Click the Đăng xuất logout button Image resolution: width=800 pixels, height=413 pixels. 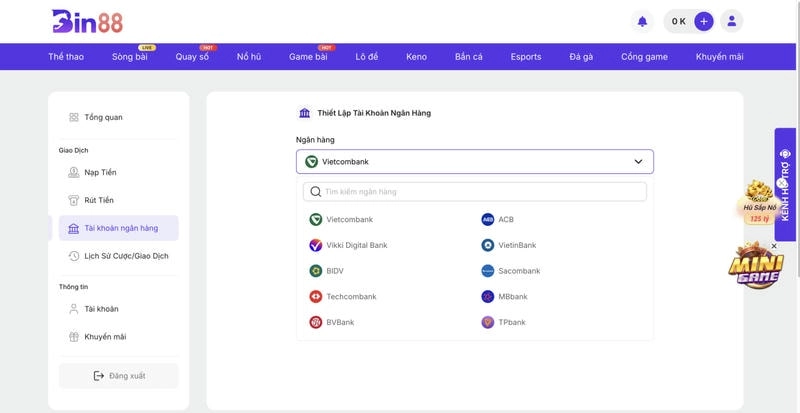tap(119, 375)
